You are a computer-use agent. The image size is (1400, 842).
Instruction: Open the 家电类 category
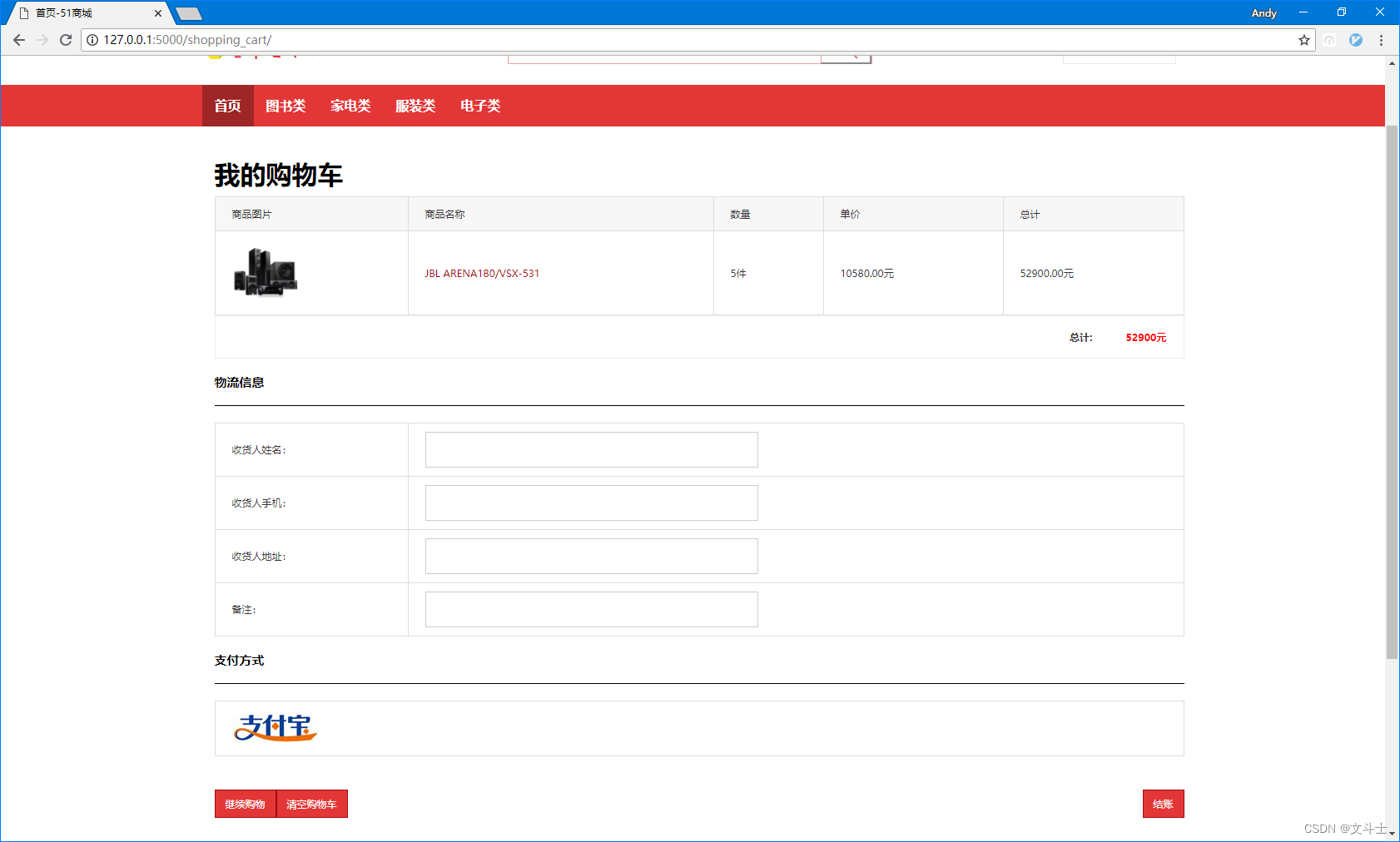[x=350, y=106]
